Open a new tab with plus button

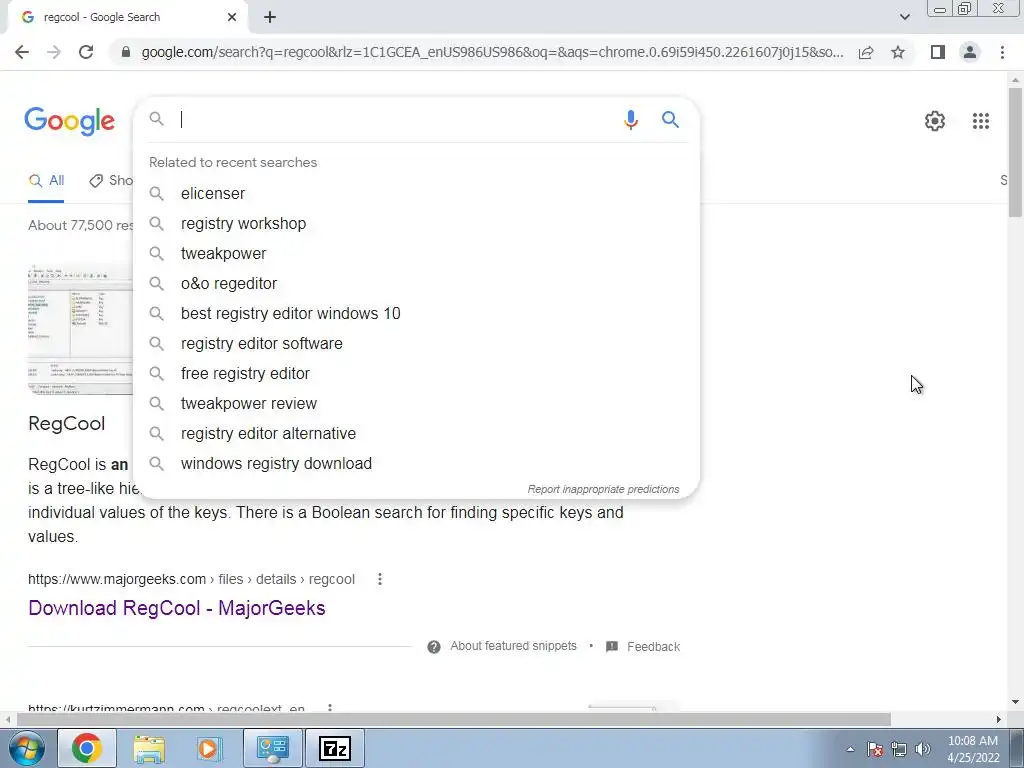click(x=270, y=18)
